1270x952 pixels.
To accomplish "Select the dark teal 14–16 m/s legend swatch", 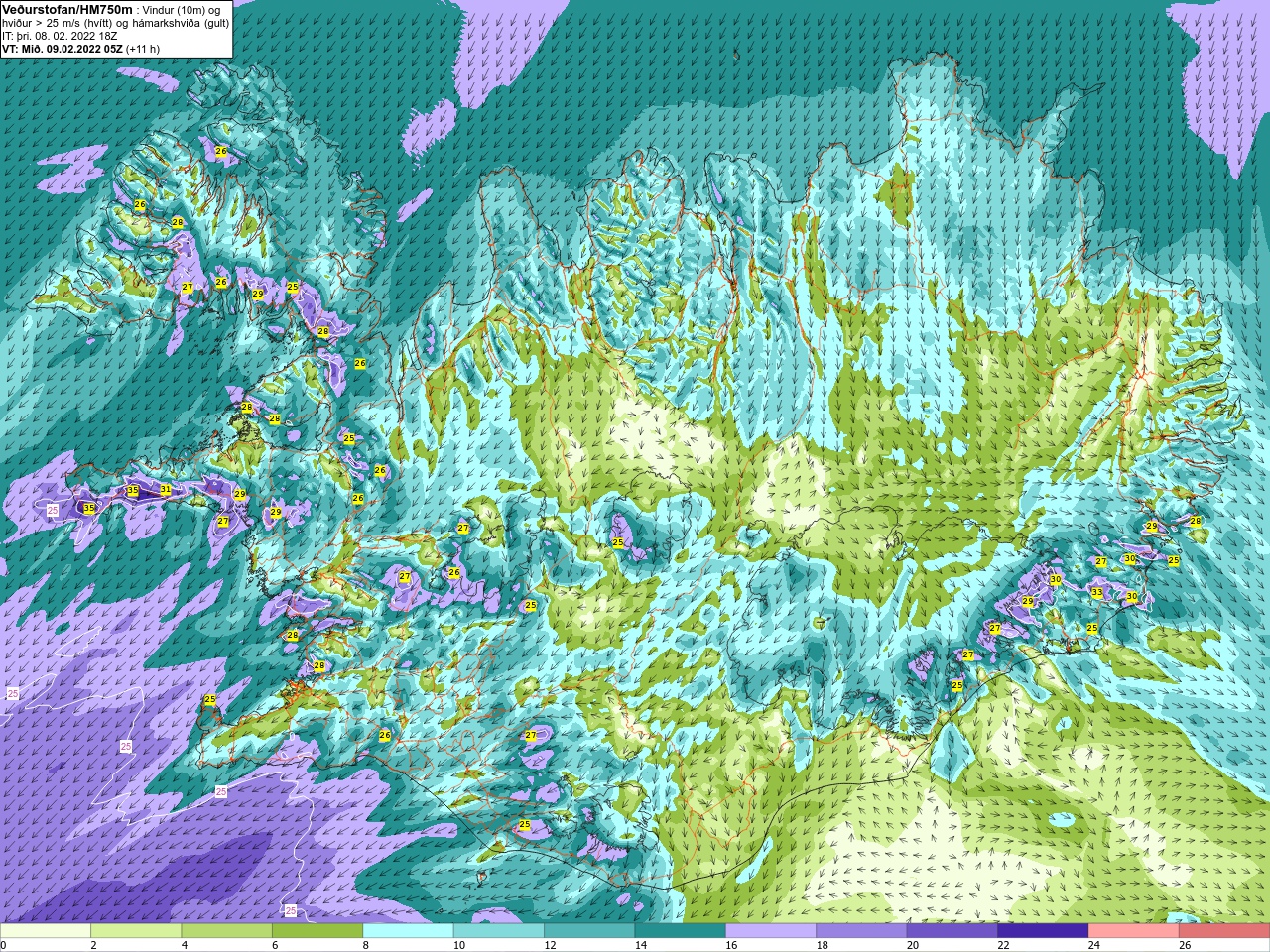I will pyautogui.click(x=681, y=931).
